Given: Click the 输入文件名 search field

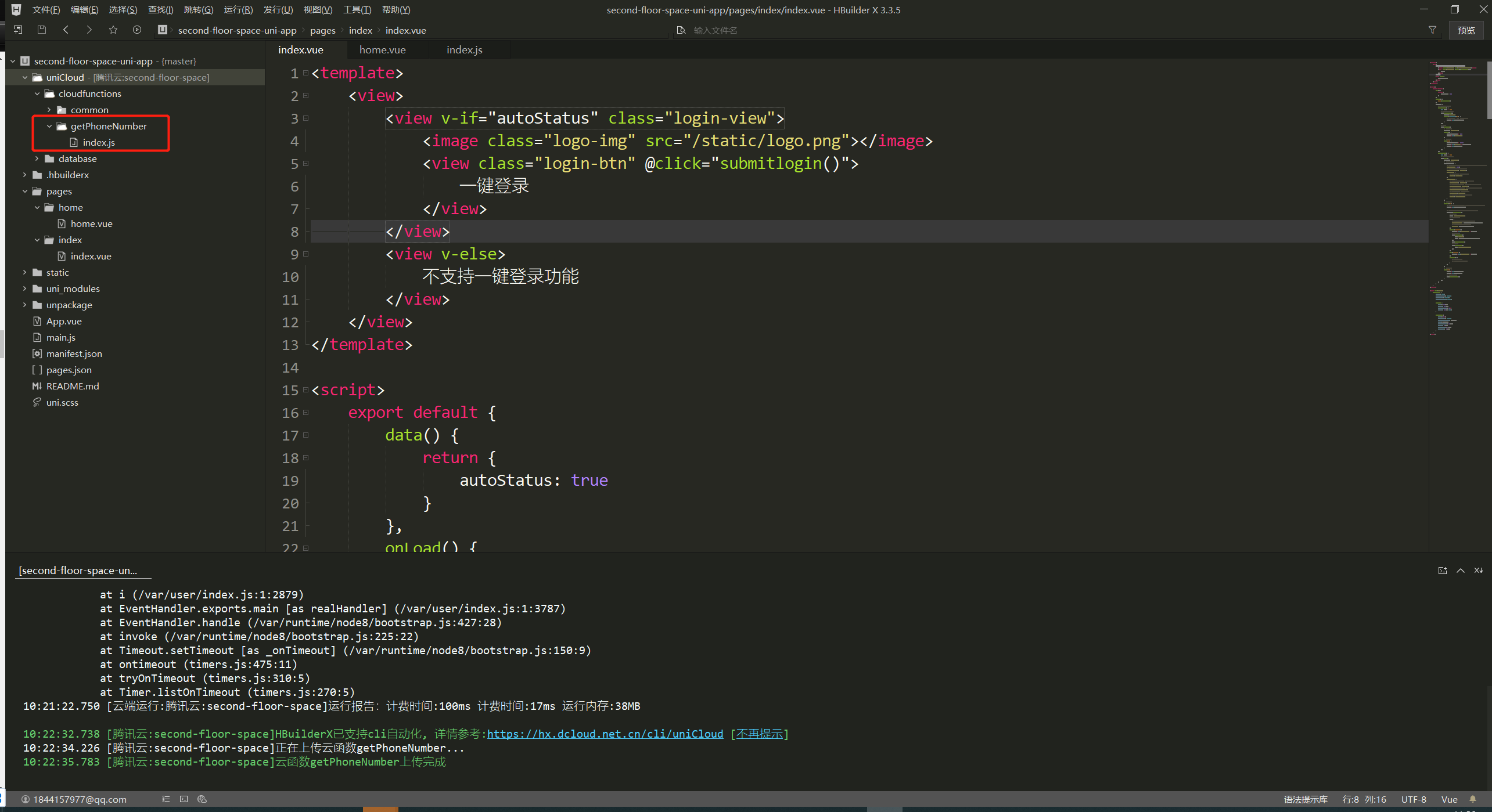Looking at the screenshot, I should 716,30.
